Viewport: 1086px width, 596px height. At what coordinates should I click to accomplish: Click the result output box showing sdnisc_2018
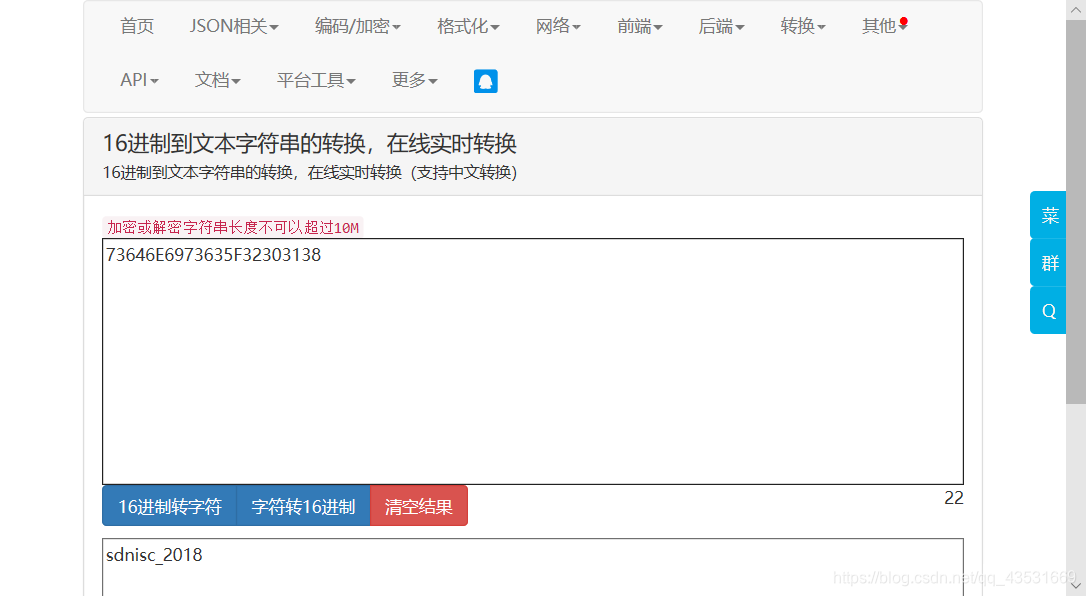point(533,567)
